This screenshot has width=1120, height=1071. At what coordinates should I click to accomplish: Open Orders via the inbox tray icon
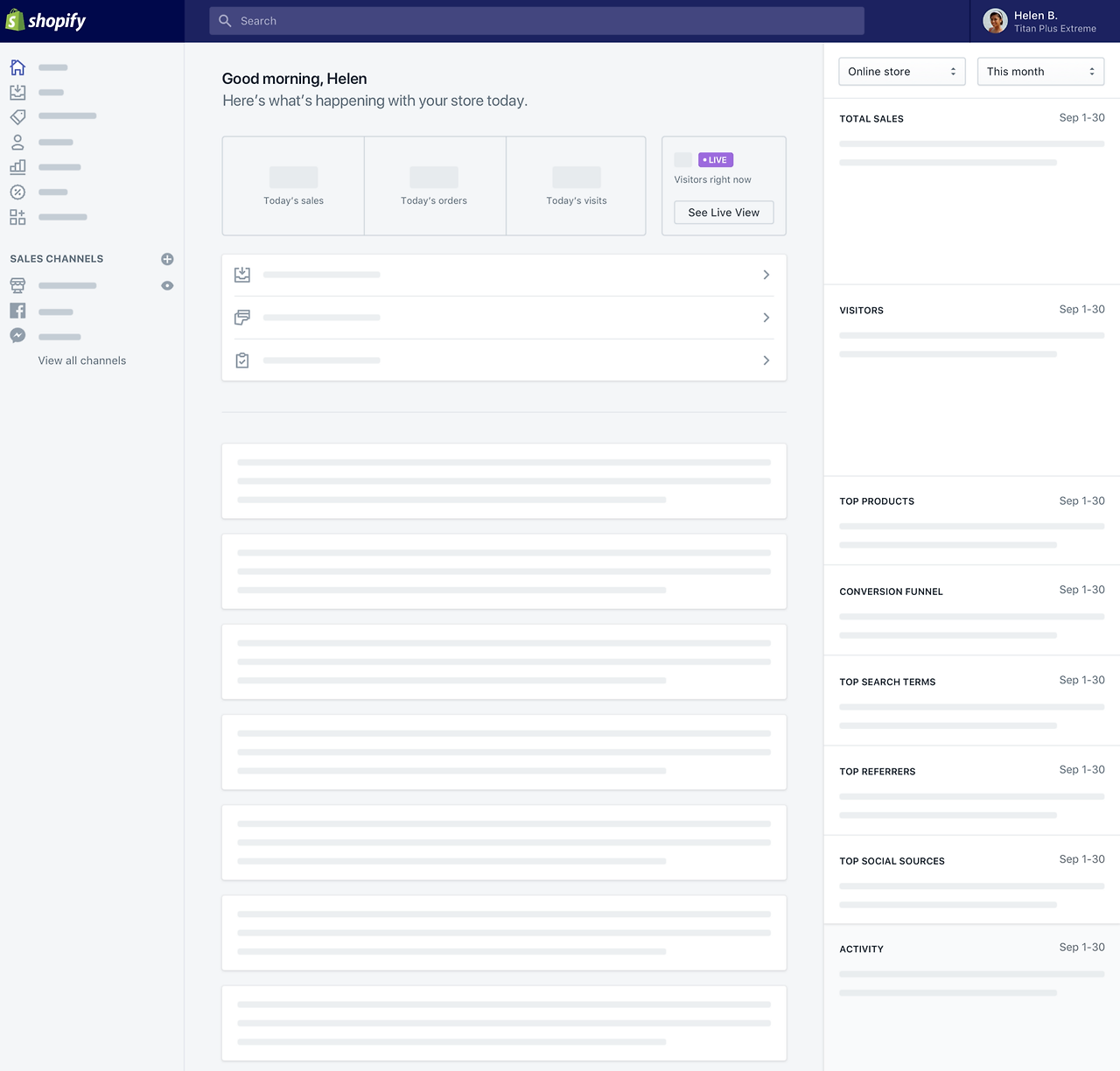point(17,92)
